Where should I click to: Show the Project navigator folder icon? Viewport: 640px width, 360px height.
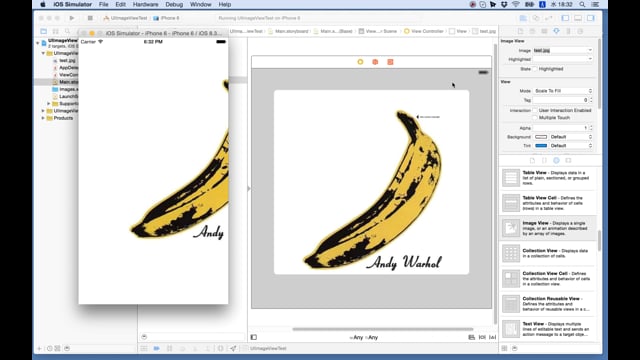tap(43, 31)
